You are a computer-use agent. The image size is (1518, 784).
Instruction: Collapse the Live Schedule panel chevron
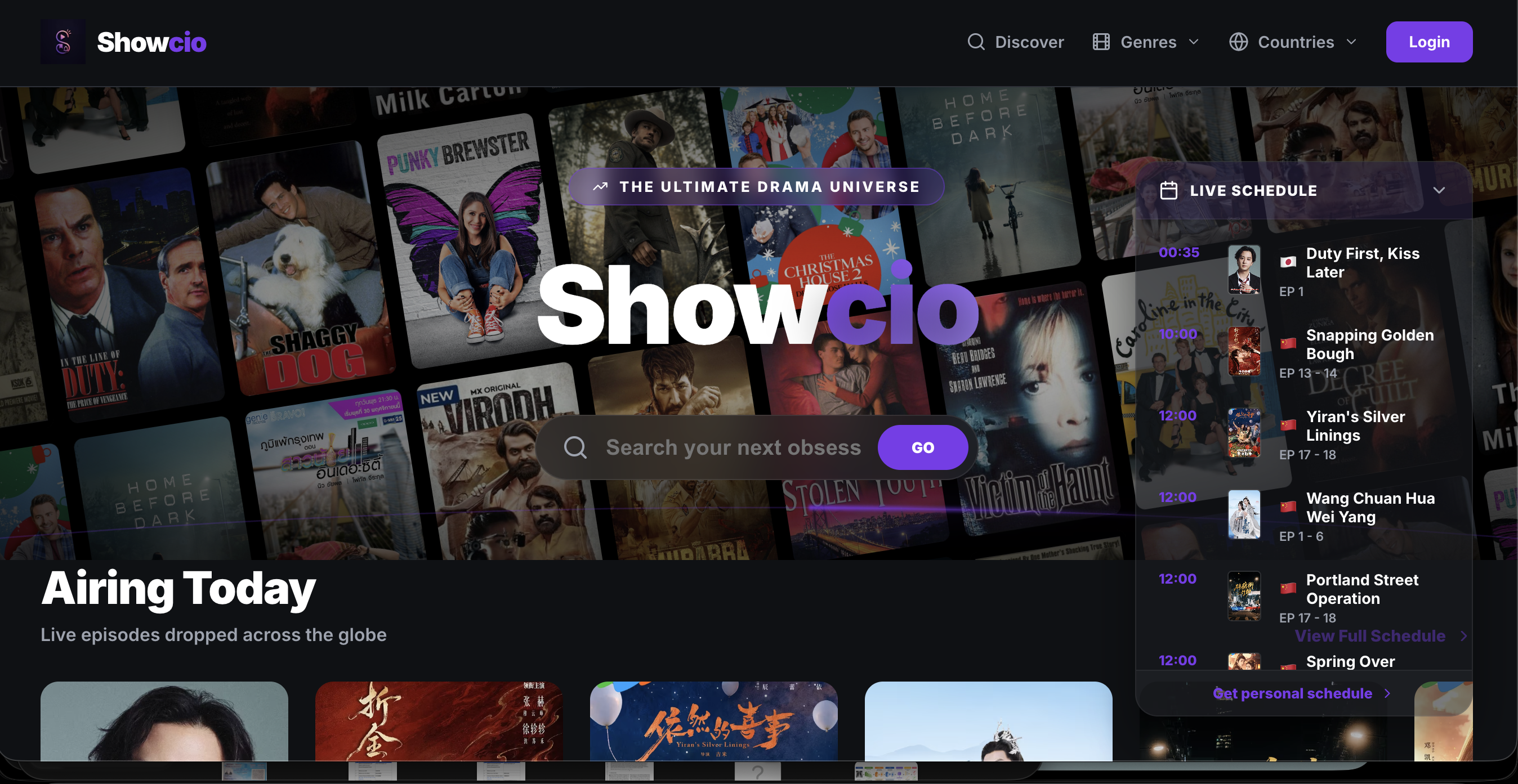point(1439,190)
